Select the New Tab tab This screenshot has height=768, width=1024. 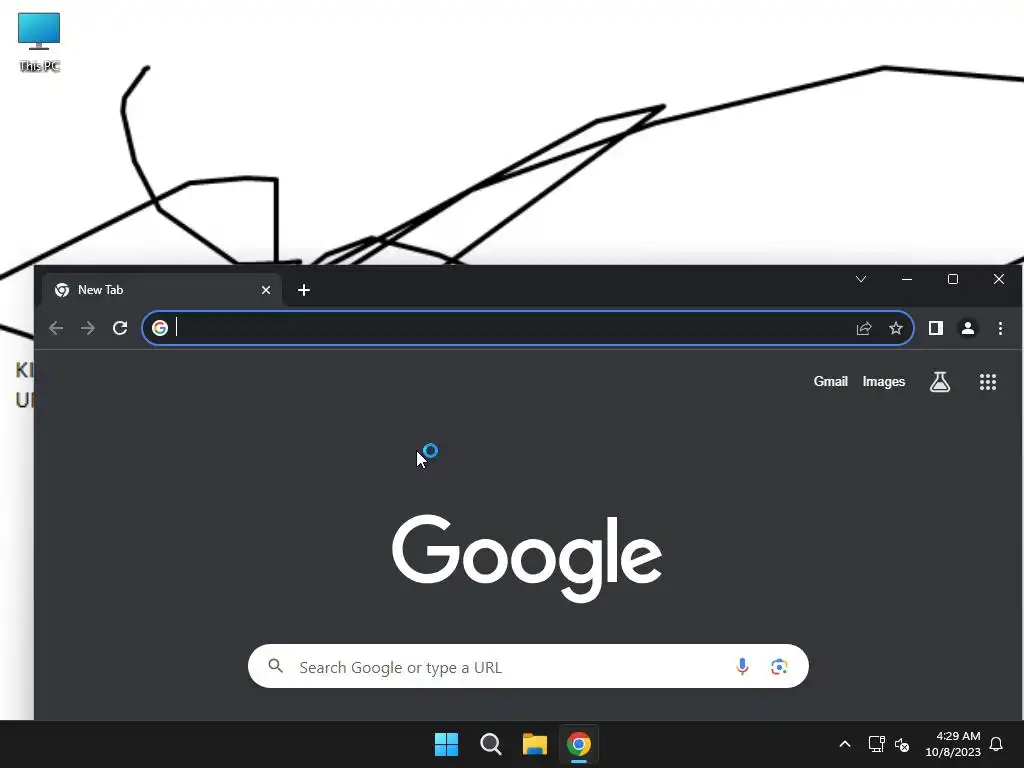pos(163,290)
